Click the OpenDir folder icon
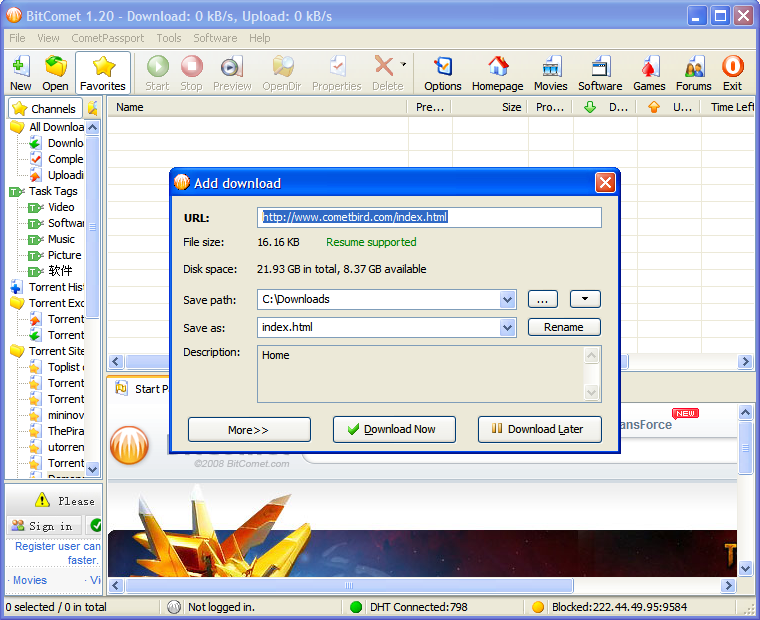The image size is (760, 620). [x=282, y=73]
